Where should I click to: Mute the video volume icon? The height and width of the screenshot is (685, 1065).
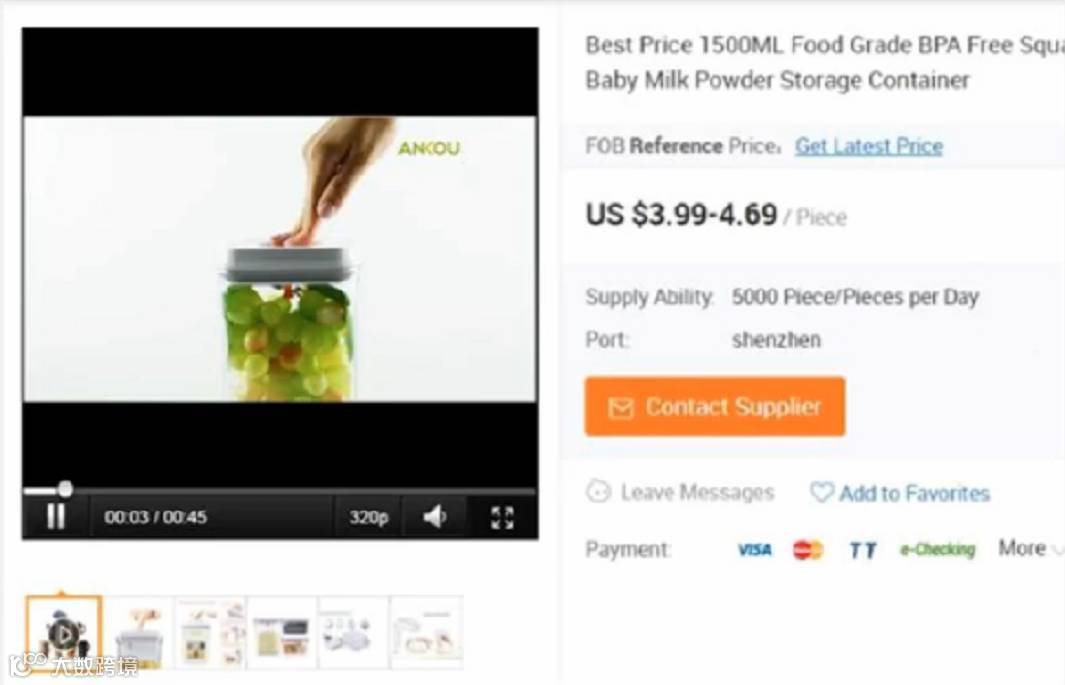[x=435, y=517]
